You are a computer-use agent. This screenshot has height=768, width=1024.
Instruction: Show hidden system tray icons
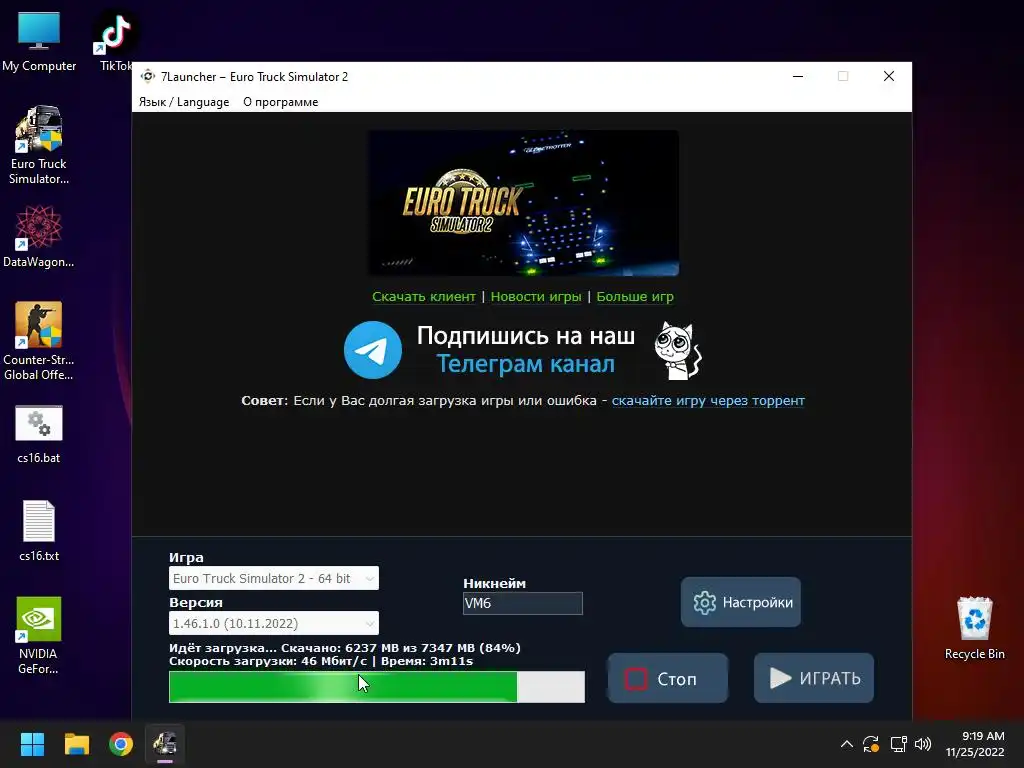846,744
